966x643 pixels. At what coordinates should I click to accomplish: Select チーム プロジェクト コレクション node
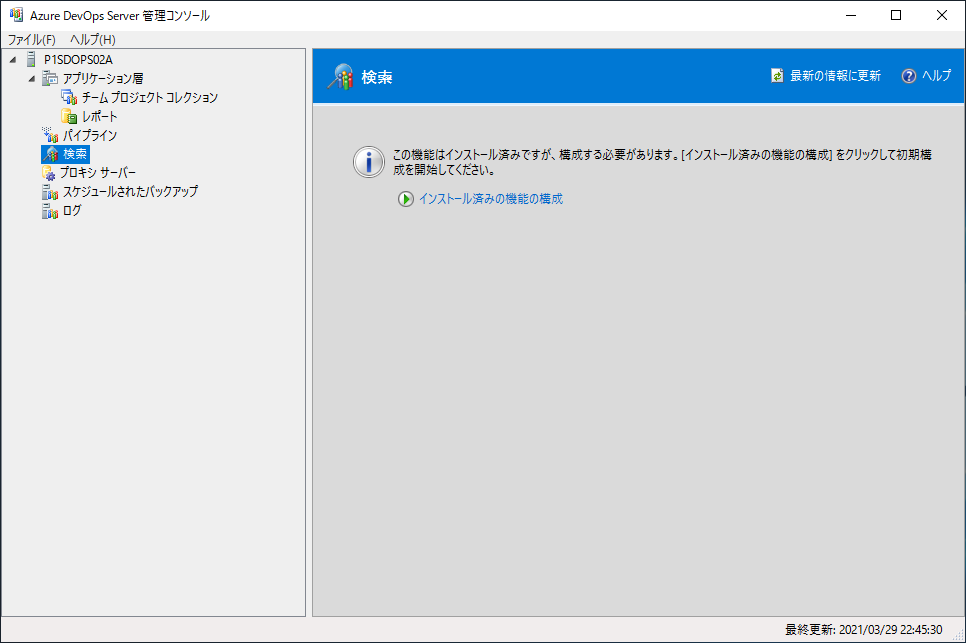(x=149, y=98)
